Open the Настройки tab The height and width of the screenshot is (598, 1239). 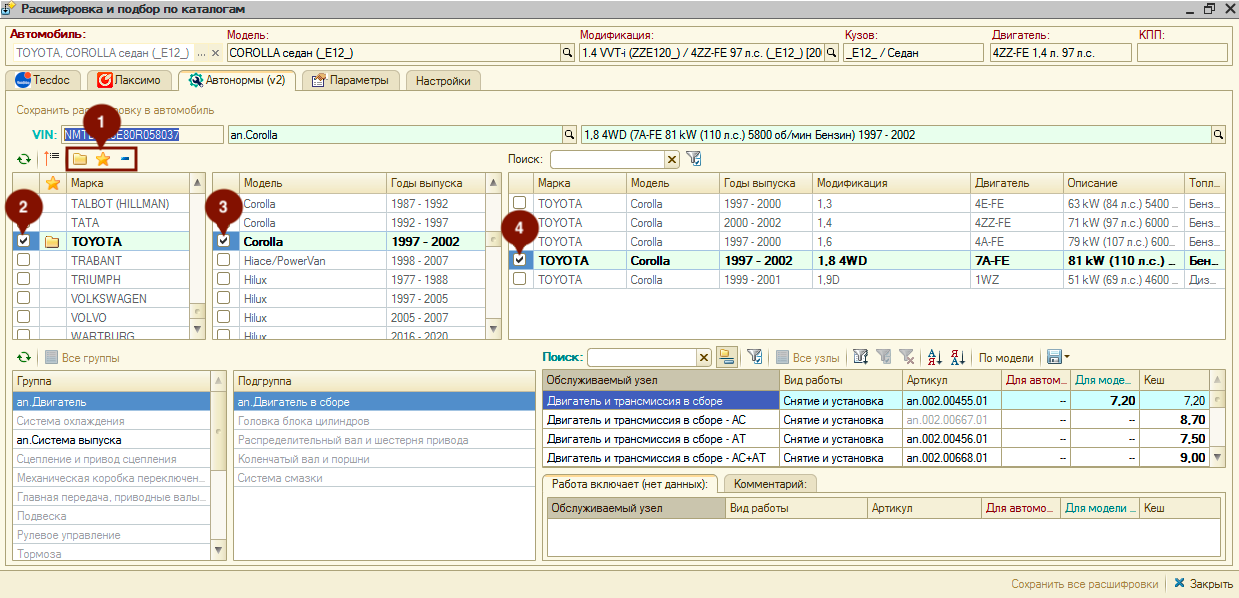443,80
